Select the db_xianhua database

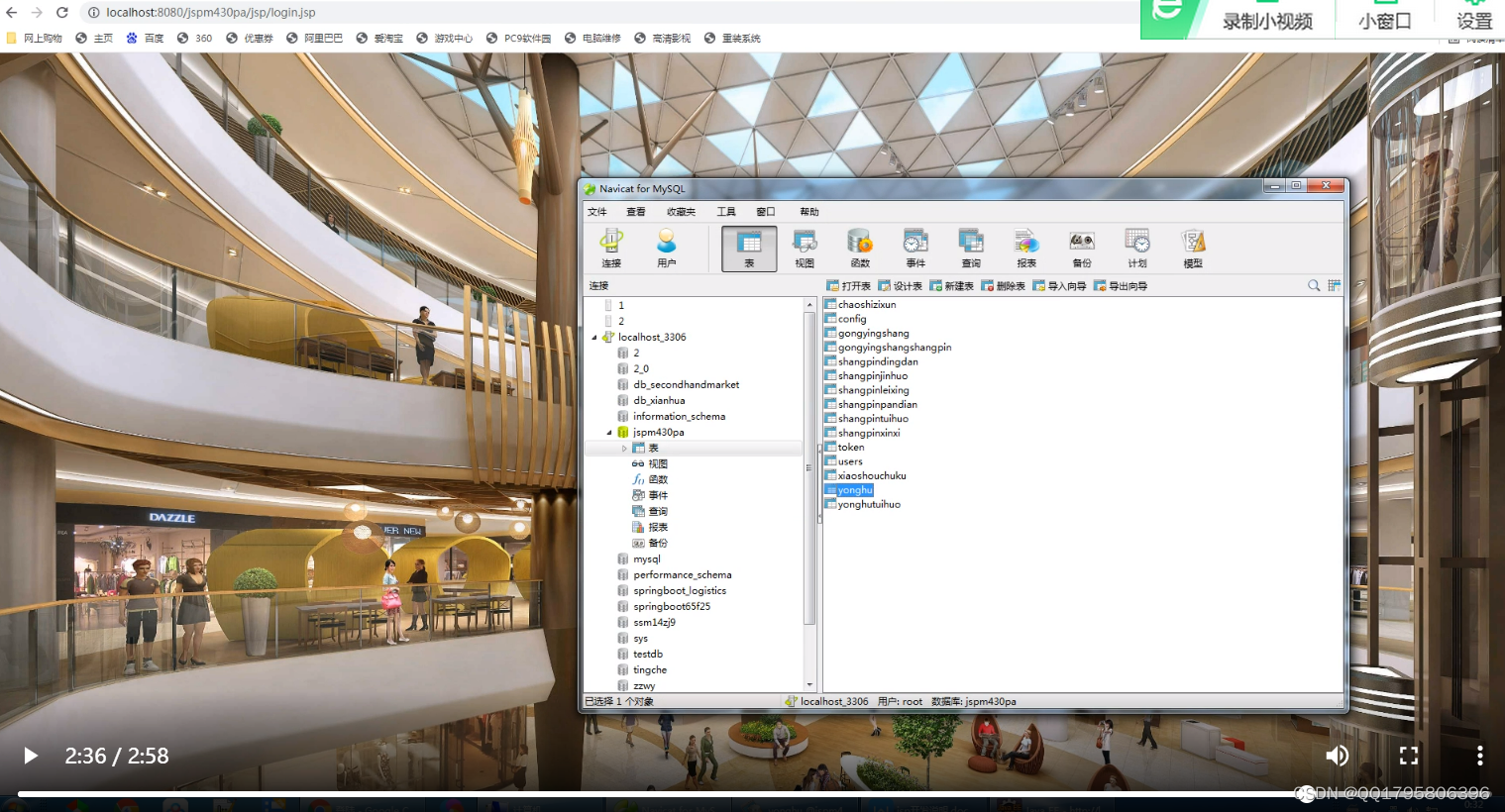[x=659, y=401]
